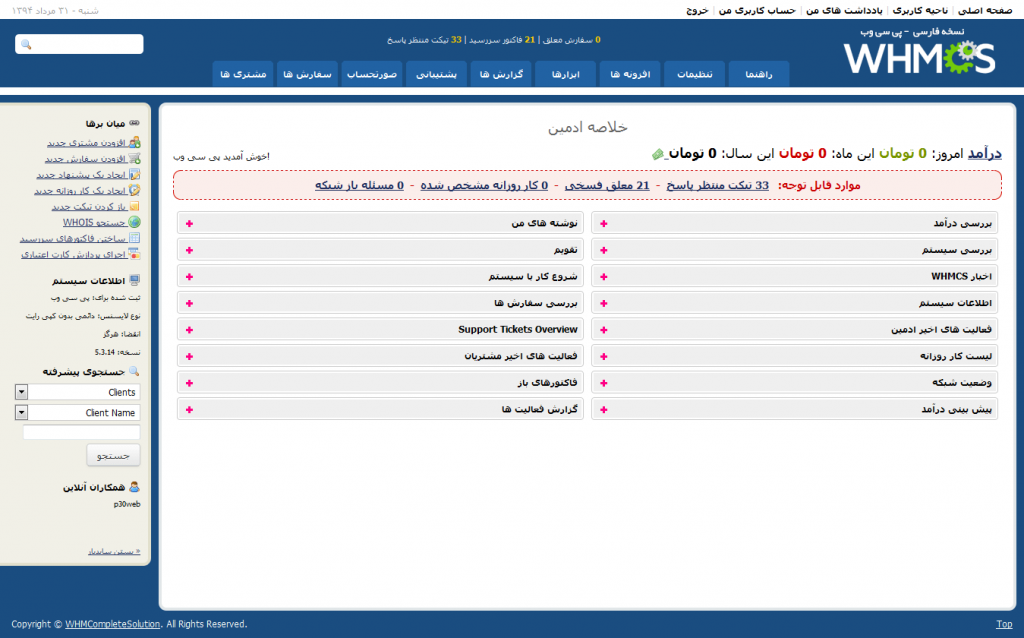
Task: Open the مشتری ها navigation tab
Action: coord(243,74)
